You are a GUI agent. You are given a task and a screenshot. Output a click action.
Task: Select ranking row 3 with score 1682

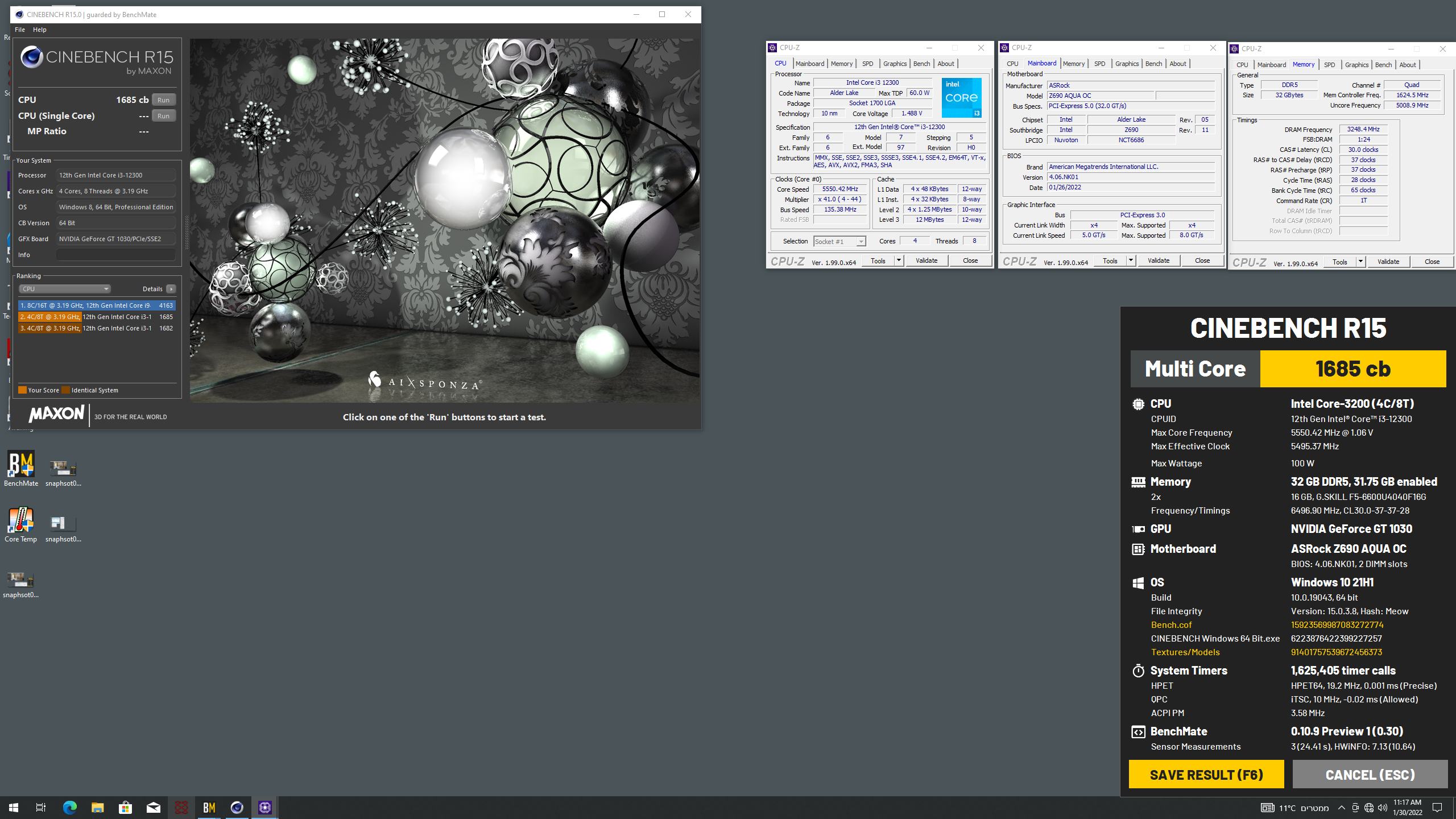point(97,328)
